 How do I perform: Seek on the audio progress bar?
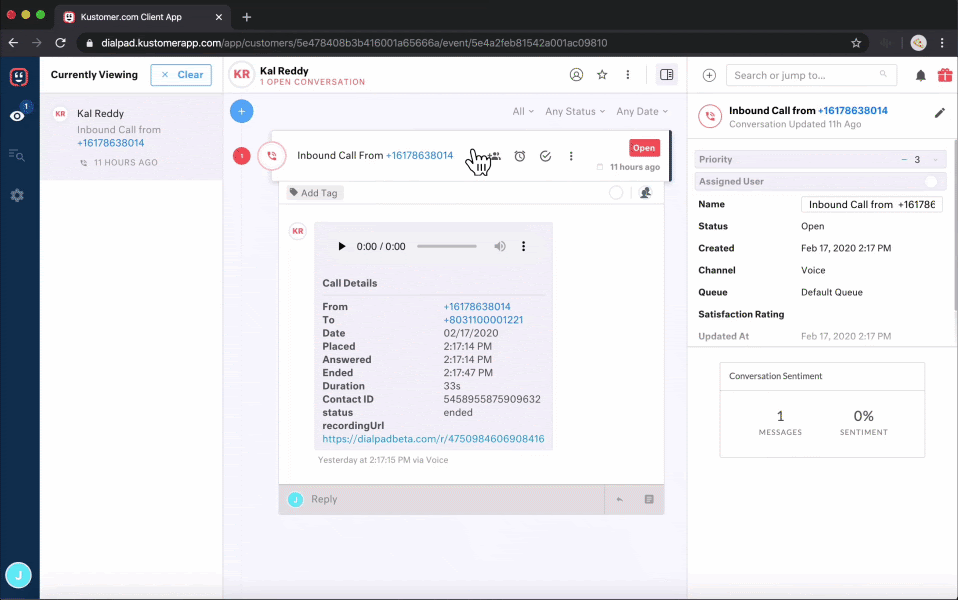(x=447, y=246)
